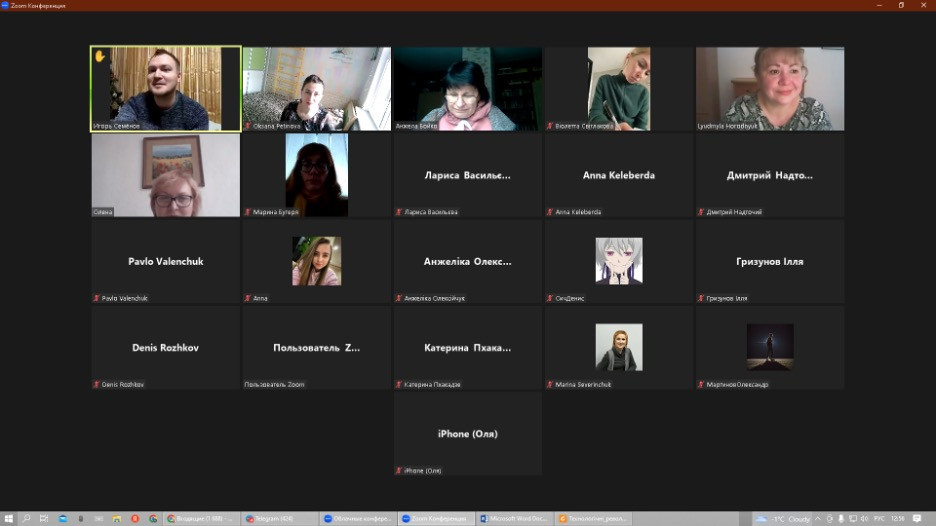Switch to the Telegram taskbar window
The width and height of the screenshot is (936, 526).
point(281,519)
